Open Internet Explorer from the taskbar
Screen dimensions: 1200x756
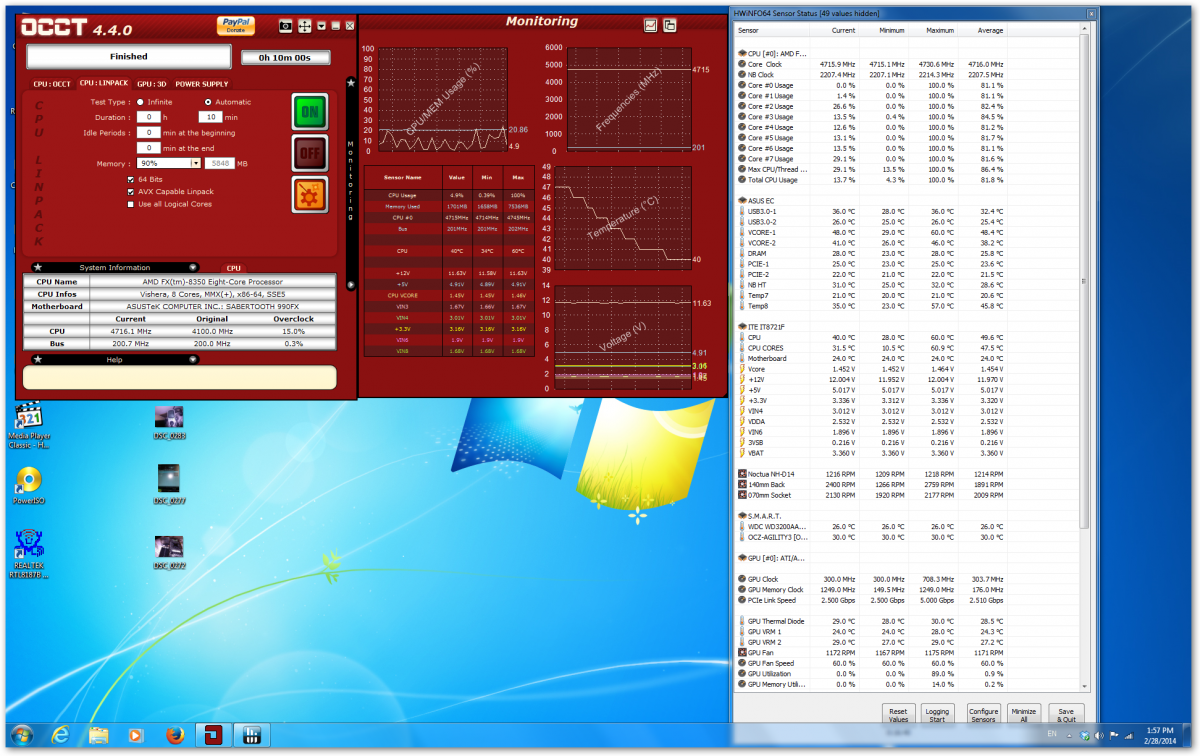tap(60, 736)
